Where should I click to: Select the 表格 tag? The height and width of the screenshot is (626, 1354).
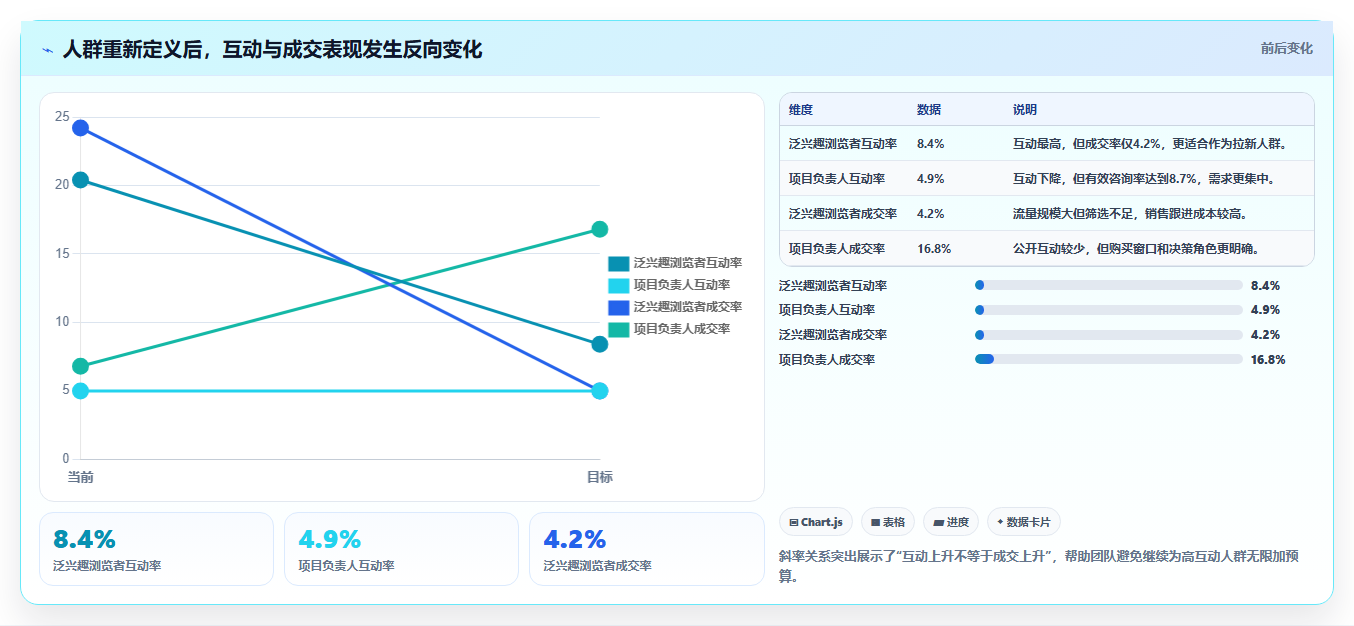tap(888, 522)
